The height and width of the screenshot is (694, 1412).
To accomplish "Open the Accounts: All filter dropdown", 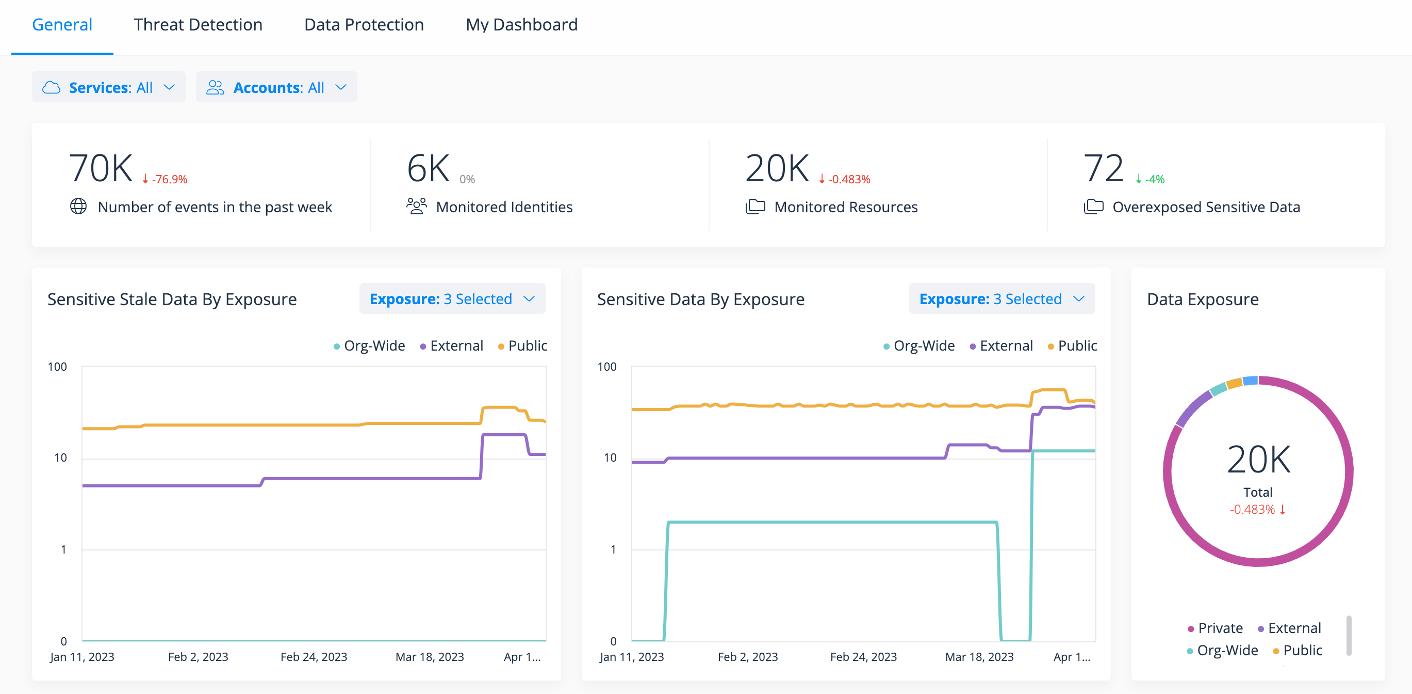I will click(x=276, y=87).
